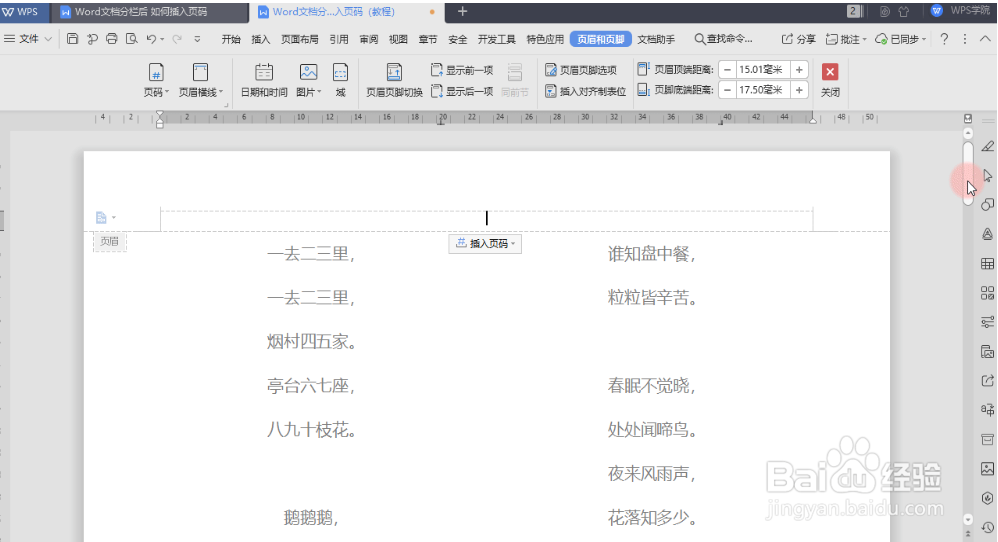Click the right indent marker on ruler
This screenshot has height=542, width=998.
[x=813, y=119]
